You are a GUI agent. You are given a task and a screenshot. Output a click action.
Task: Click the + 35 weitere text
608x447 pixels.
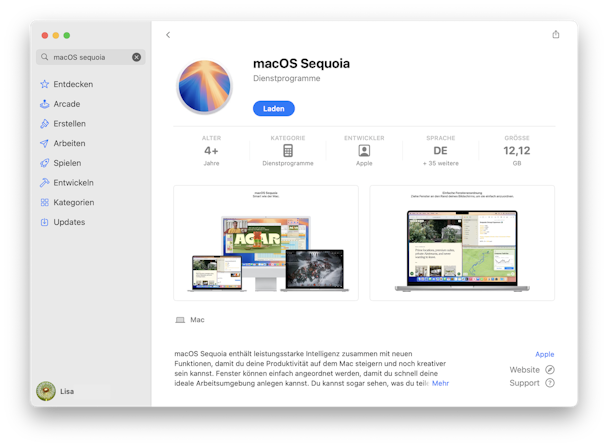[440, 164]
